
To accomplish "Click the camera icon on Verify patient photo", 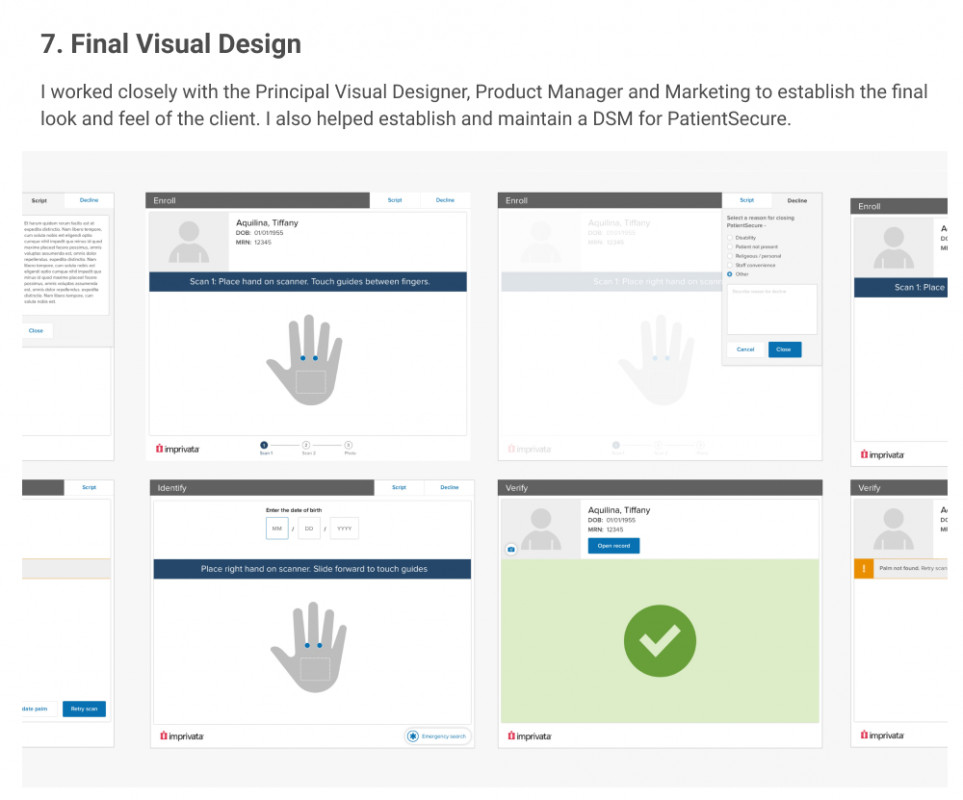I will (511, 549).
